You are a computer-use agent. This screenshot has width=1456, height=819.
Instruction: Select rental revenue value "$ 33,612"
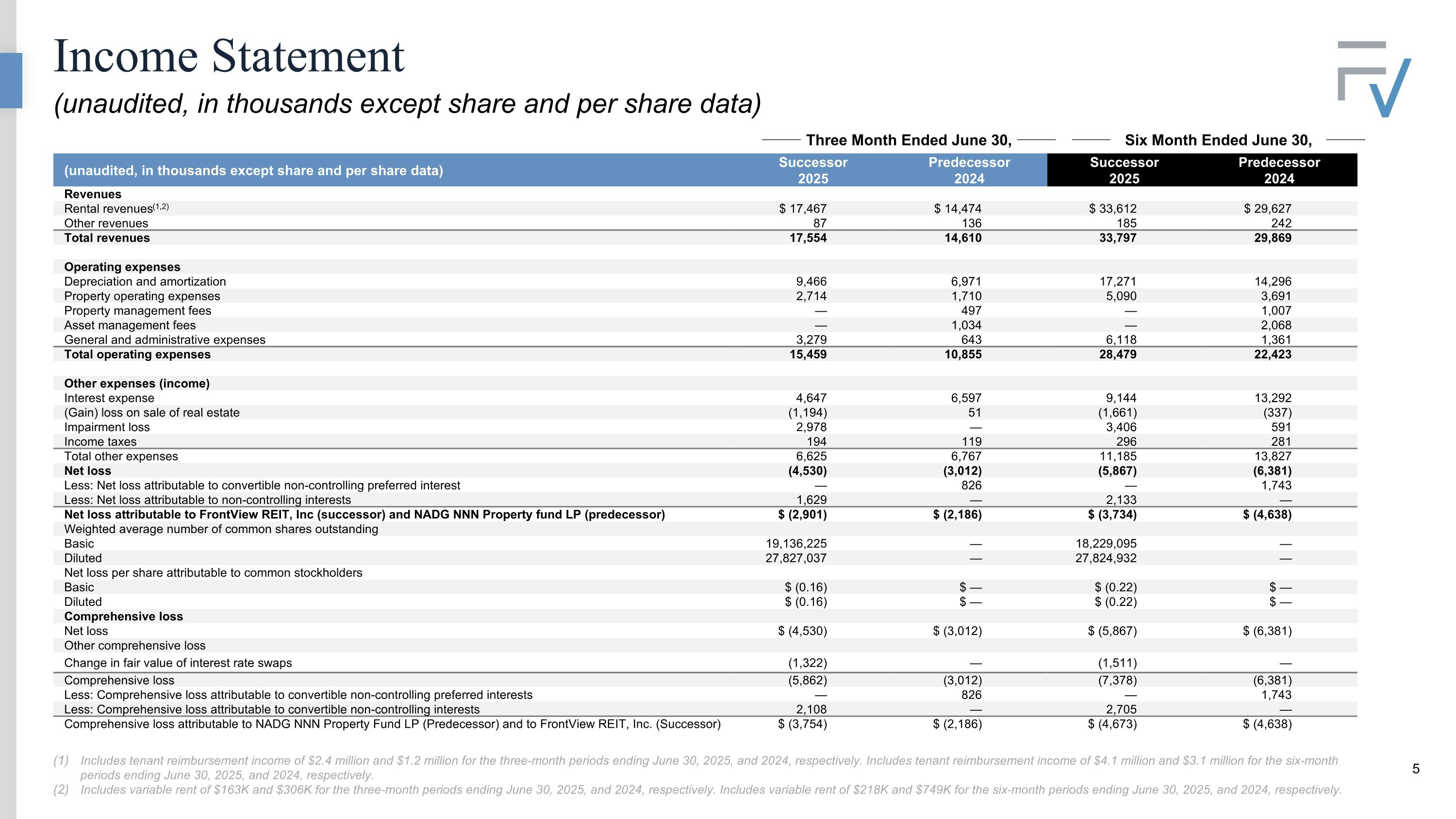pyautogui.click(x=1112, y=209)
